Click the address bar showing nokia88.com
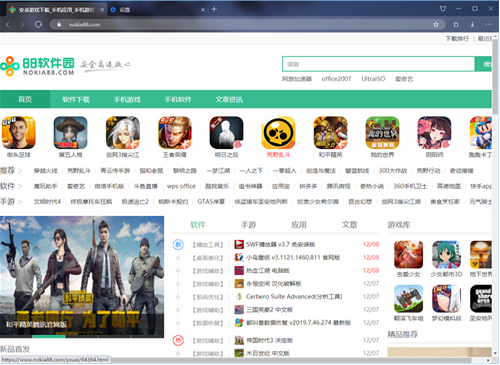The image size is (500, 365). 247,24
